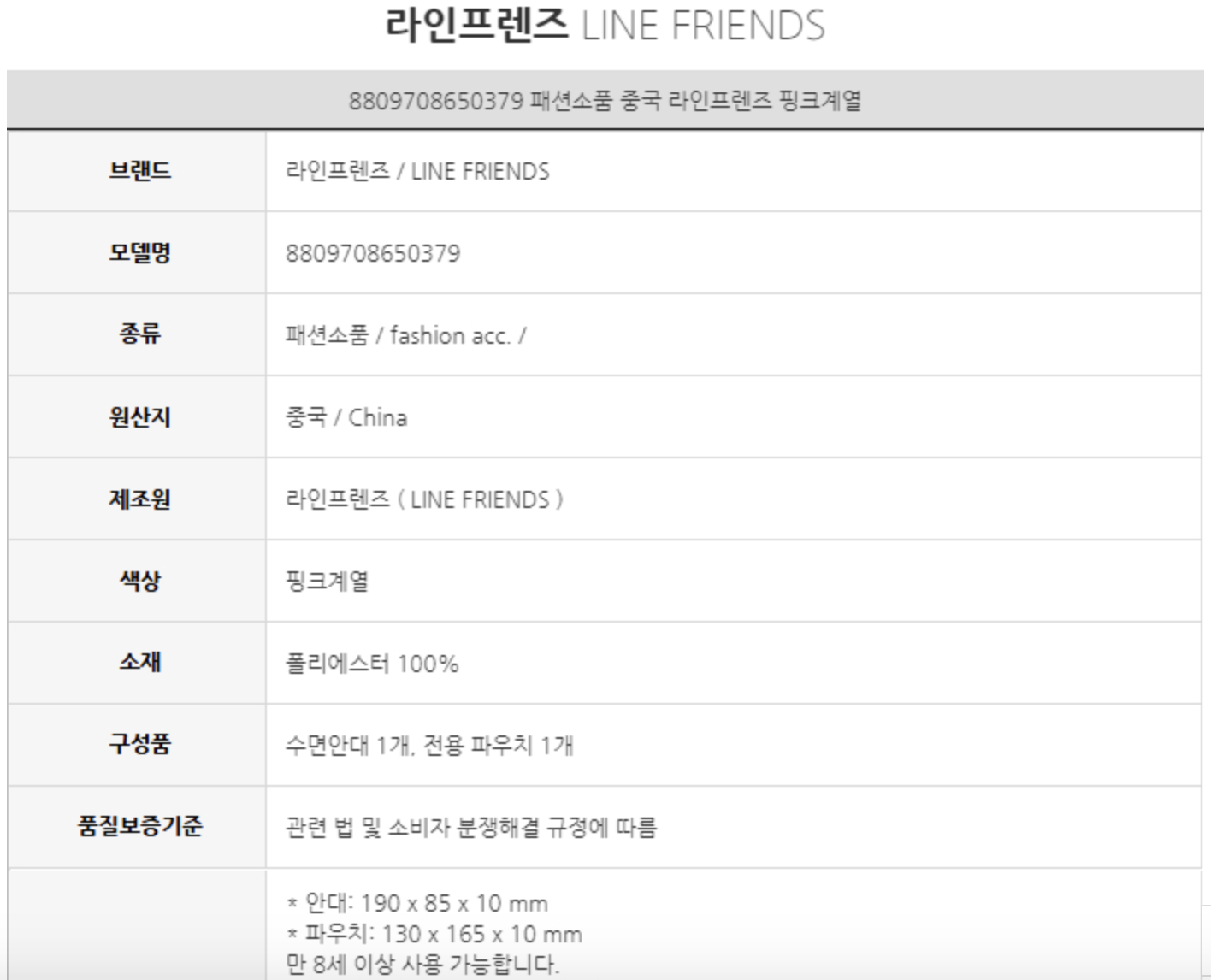Select the 브랜드 row label
The width and height of the screenshot is (1211, 980).
click(x=139, y=171)
